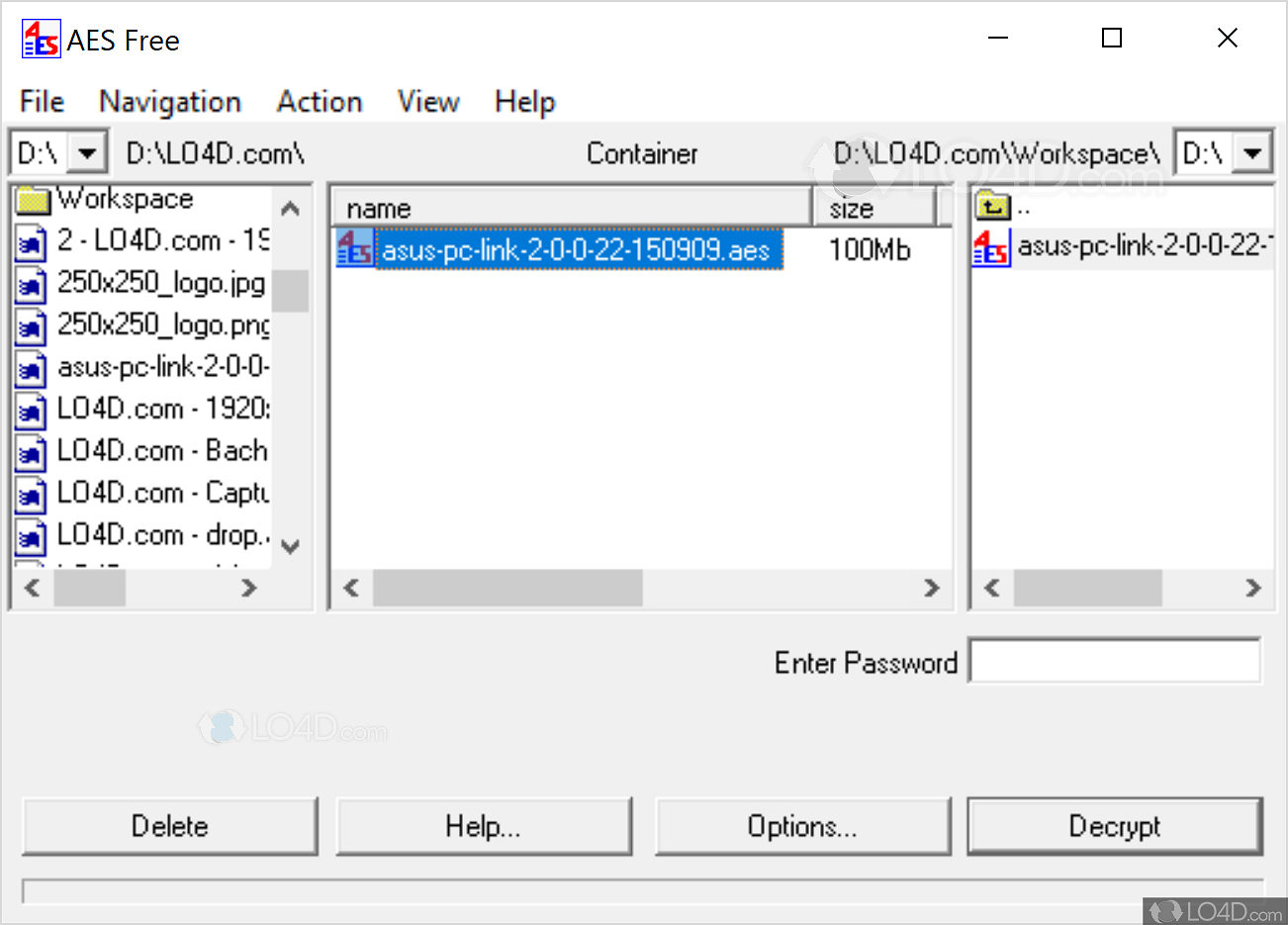Click the icon beside LO4D.com - Bach file
This screenshot has height=925, width=1288.
click(32, 452)
